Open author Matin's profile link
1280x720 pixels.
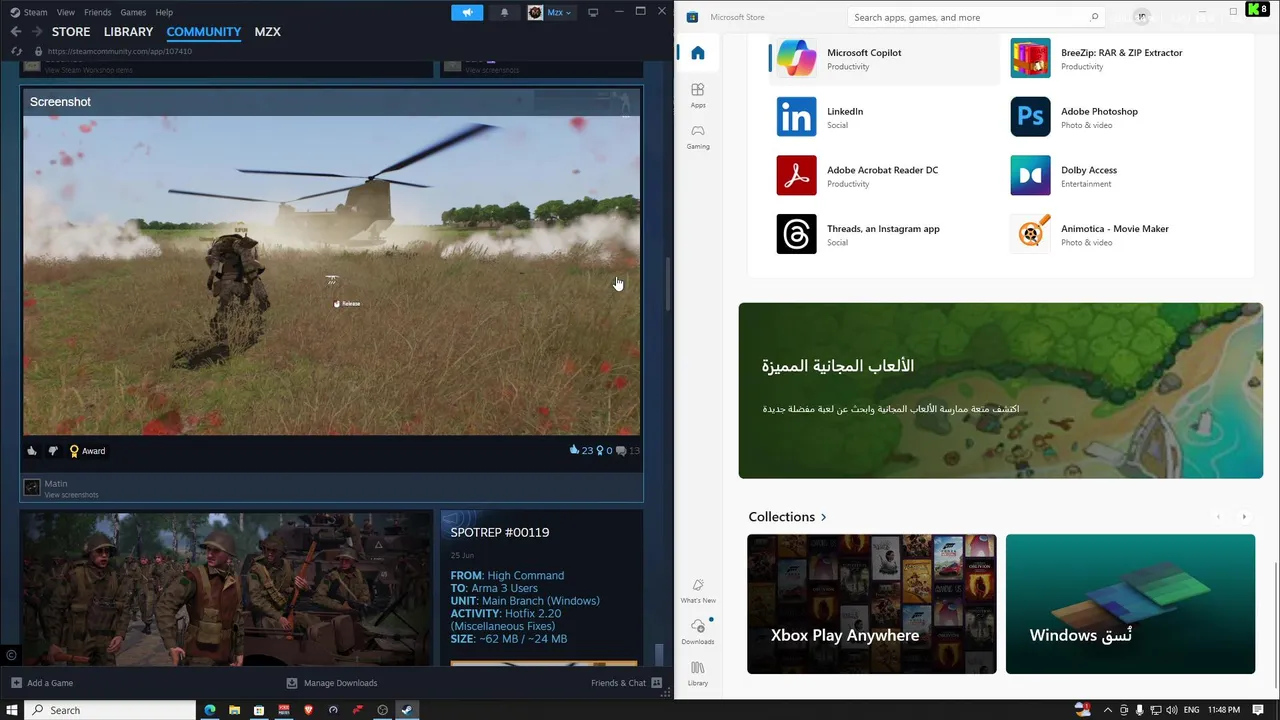pos(56,484)
